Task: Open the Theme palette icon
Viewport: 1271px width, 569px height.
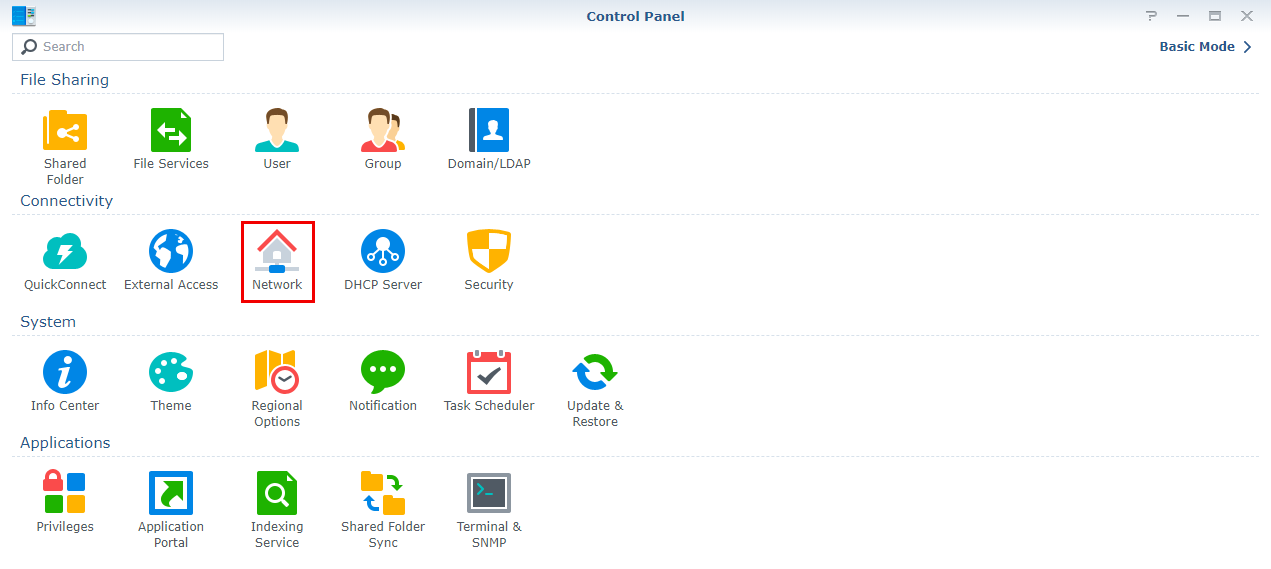Action: point(171,373)
